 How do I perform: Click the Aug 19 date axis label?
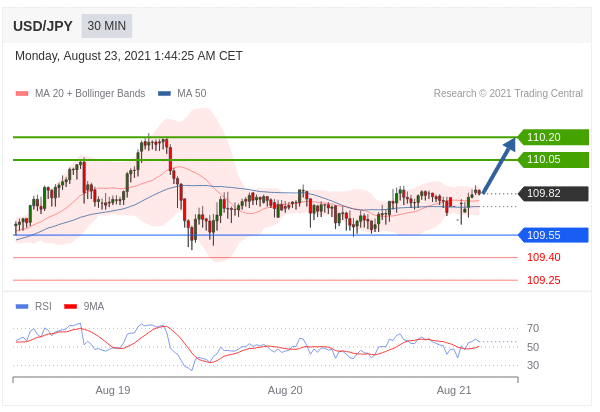[113, 391]
